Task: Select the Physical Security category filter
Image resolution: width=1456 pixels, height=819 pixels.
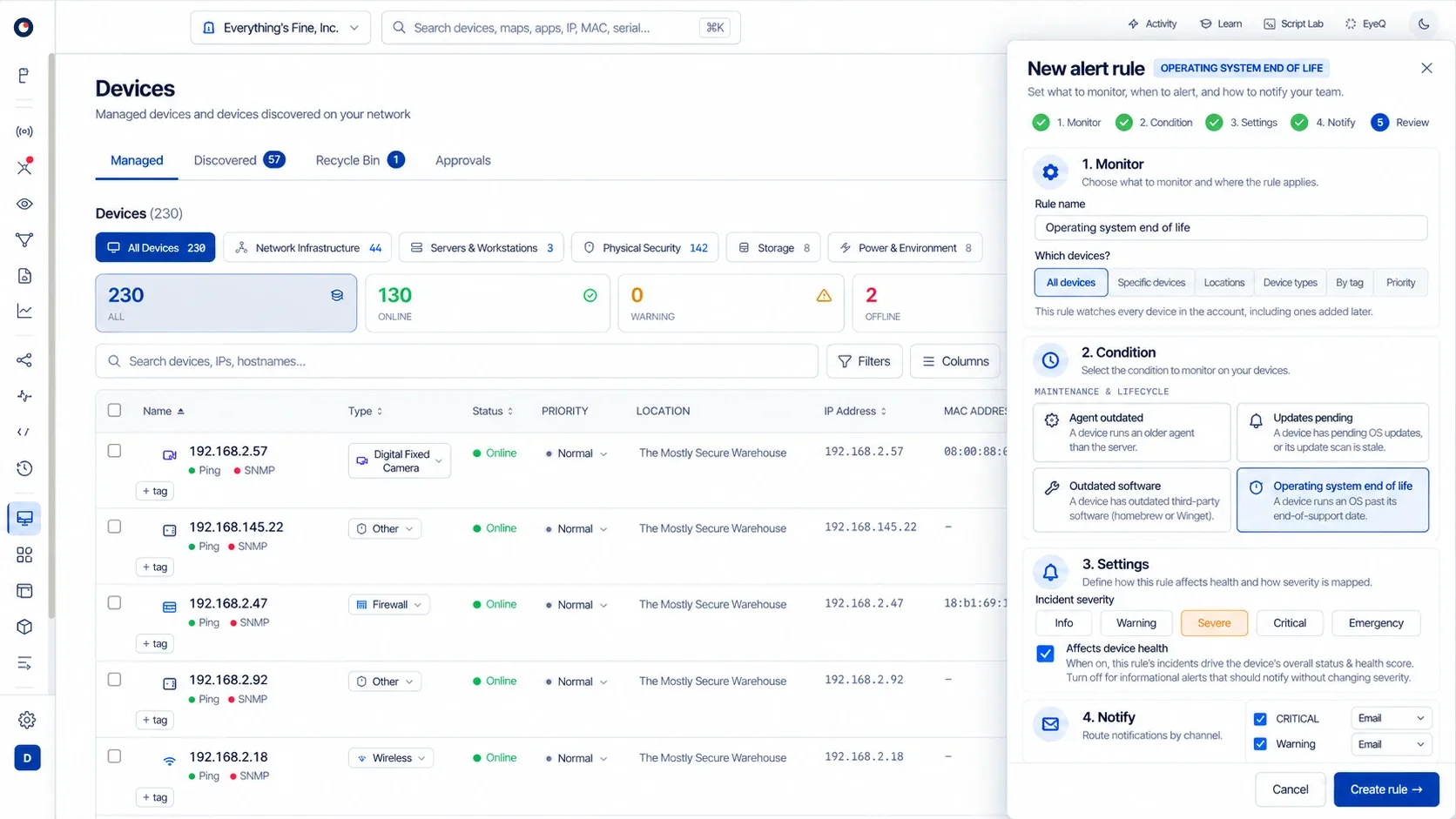Action: coord(644,248)
